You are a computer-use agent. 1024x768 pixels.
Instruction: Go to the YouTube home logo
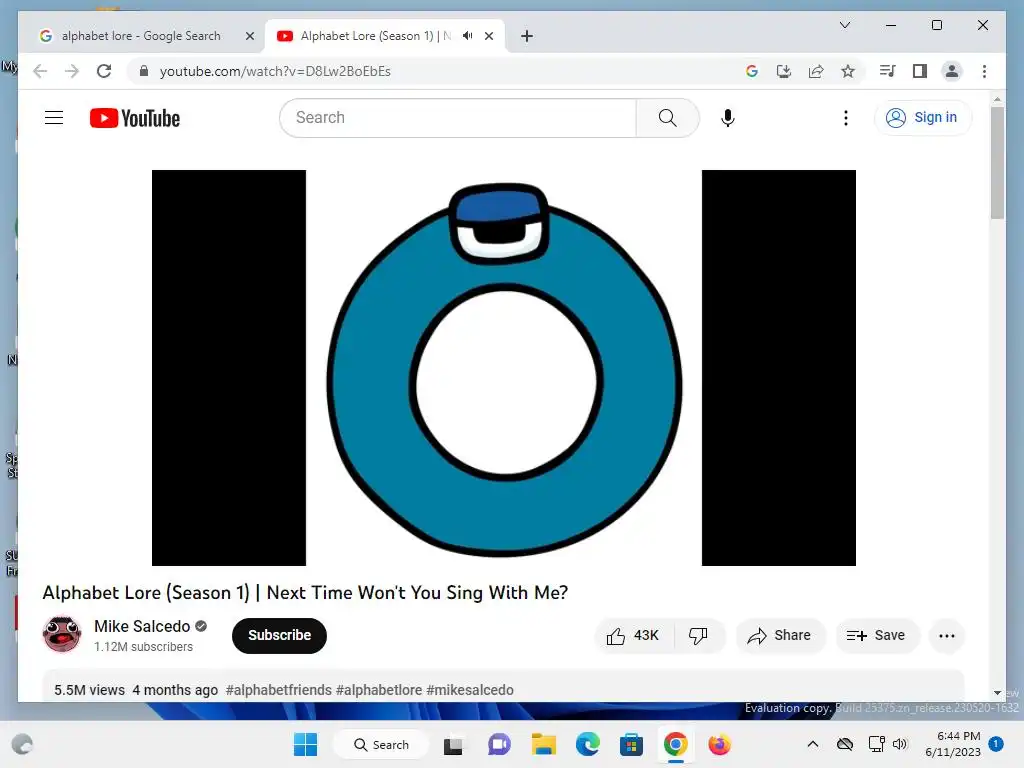pyautogui.click(x=135, y=118)
